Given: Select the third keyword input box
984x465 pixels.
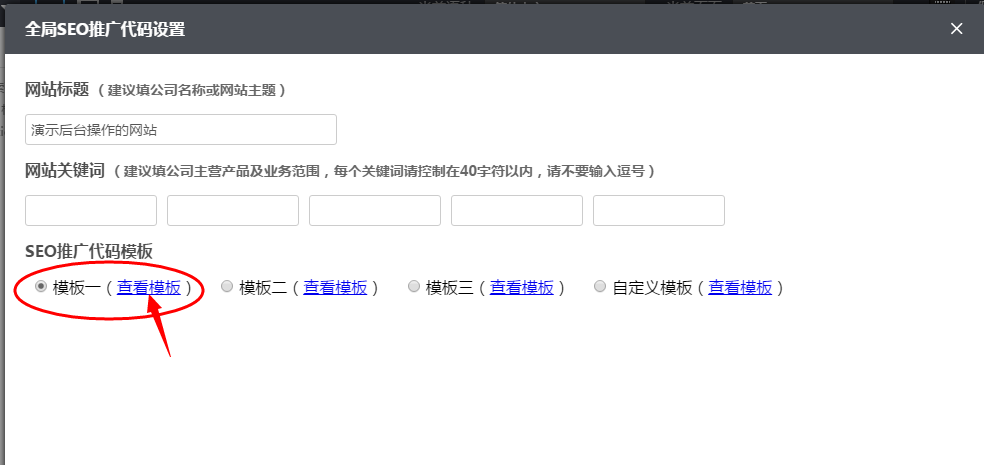Looking at the screenshot, I should tap(375, 211).
